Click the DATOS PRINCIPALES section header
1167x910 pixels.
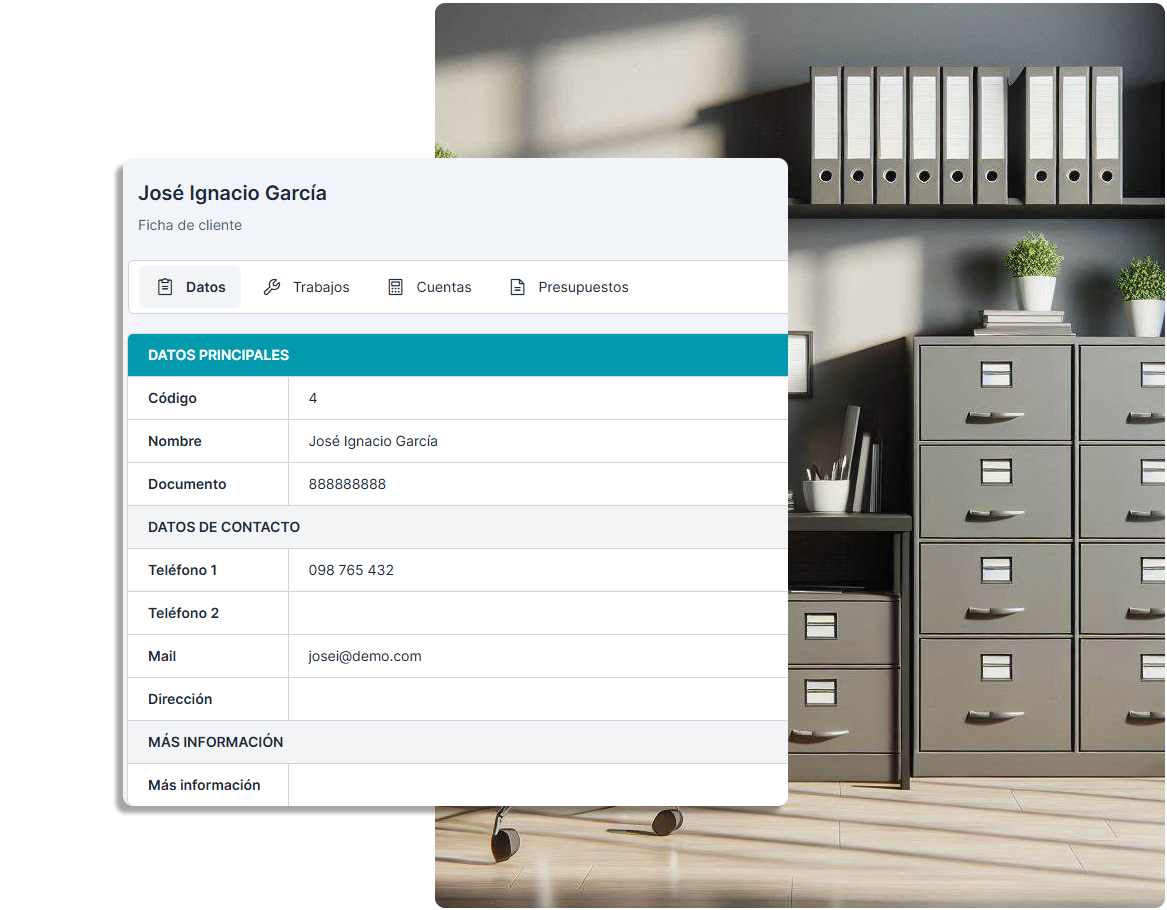click(219, 355)
